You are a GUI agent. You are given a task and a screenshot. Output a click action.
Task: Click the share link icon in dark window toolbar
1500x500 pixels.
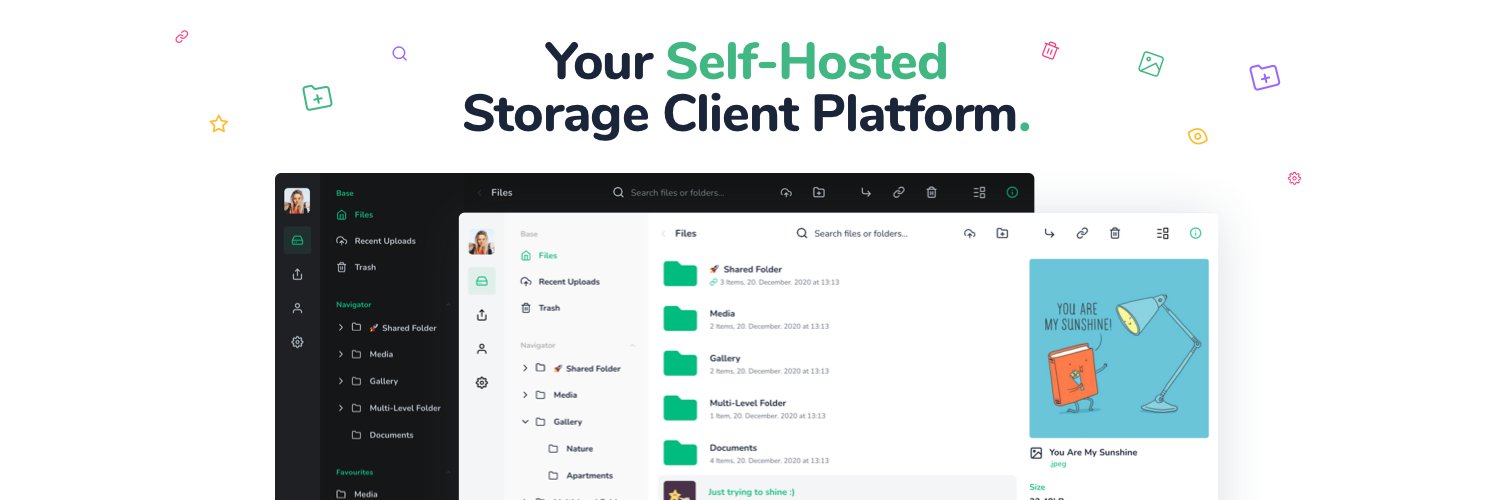(x=899, y=192)
